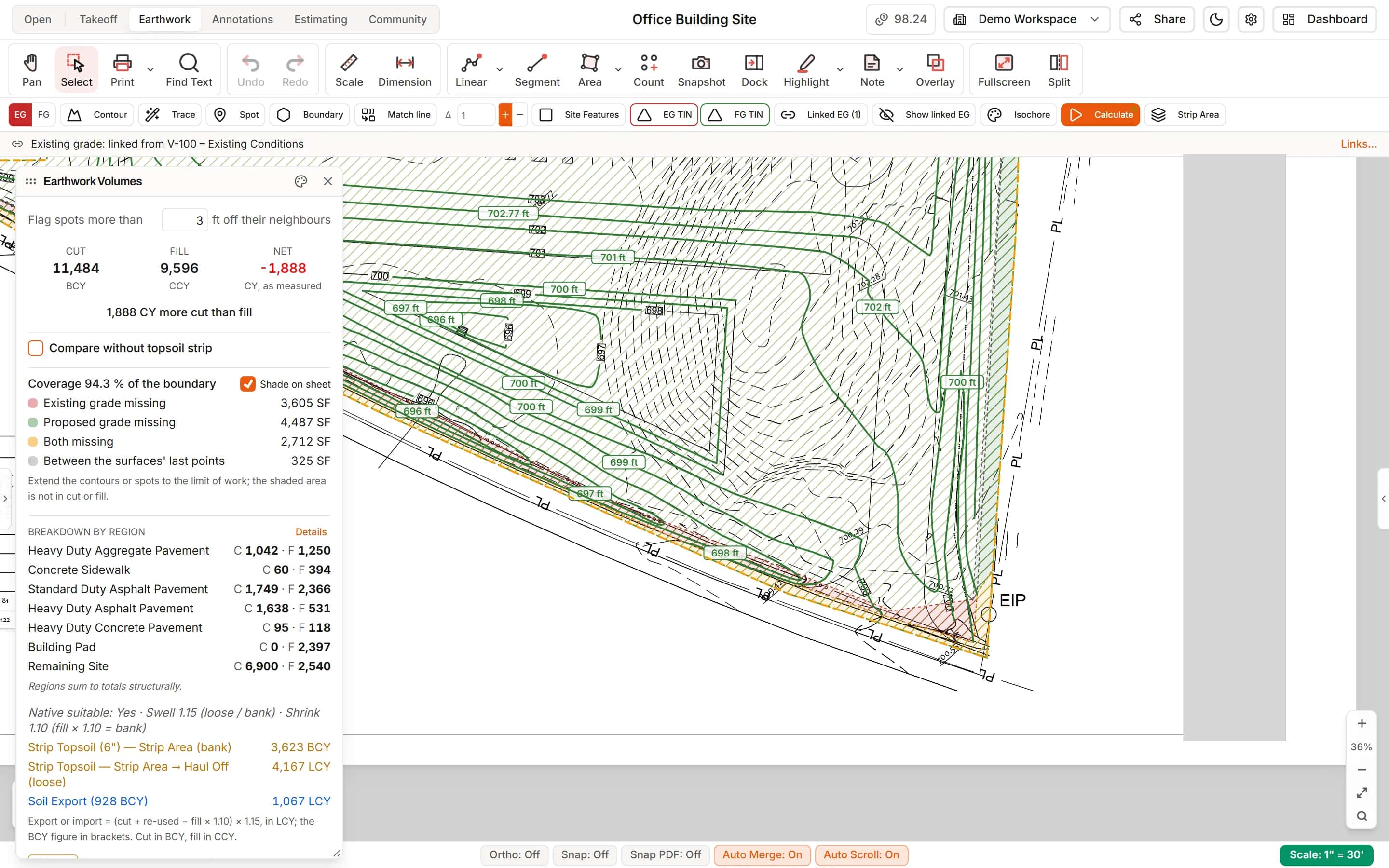Open the Find Text tool
This screenshot has width=1389, height=868.
coord(189,69)
